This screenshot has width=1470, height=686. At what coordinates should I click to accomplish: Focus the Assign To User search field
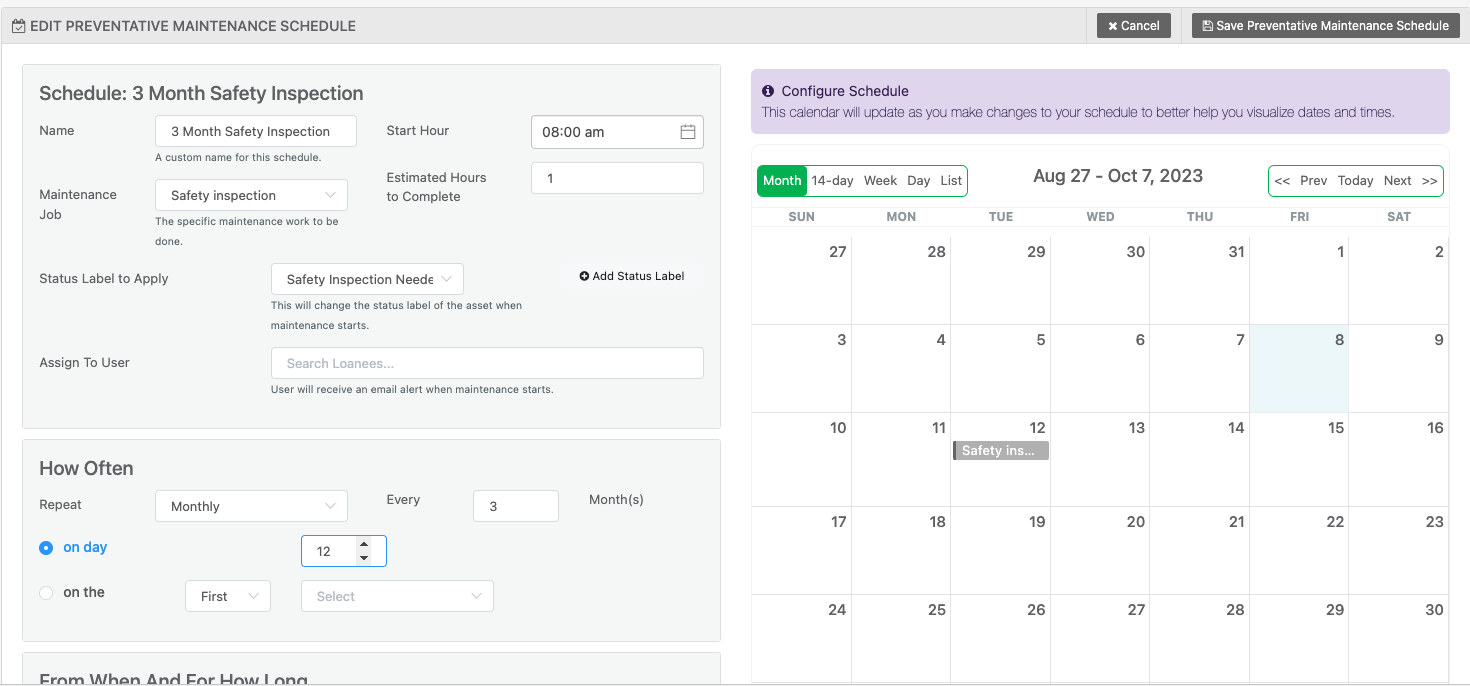click(487, 363)
